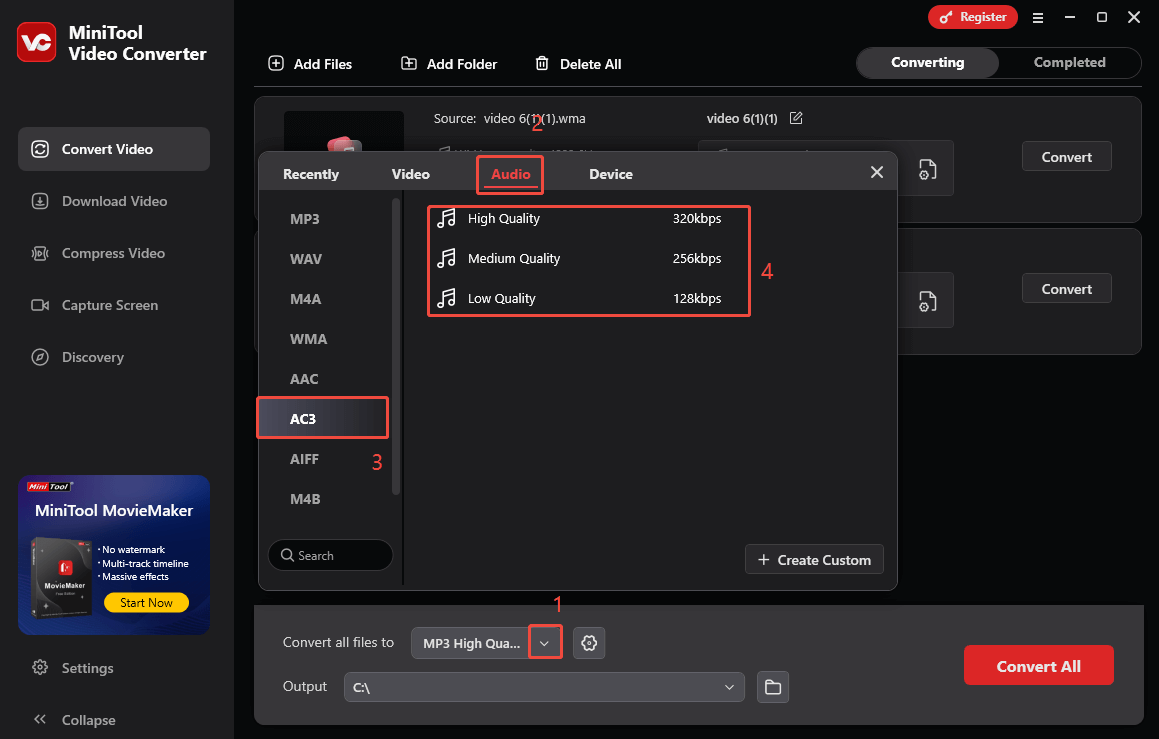Click Add Files

pos(310,64)
